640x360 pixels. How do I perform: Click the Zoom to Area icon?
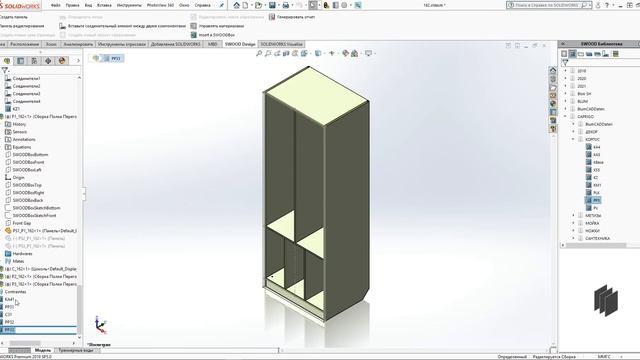[x=268, y=53]
